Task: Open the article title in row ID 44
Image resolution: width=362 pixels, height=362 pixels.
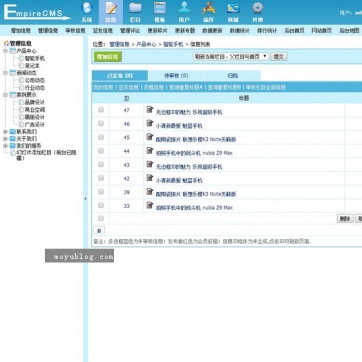Action: 194,153
